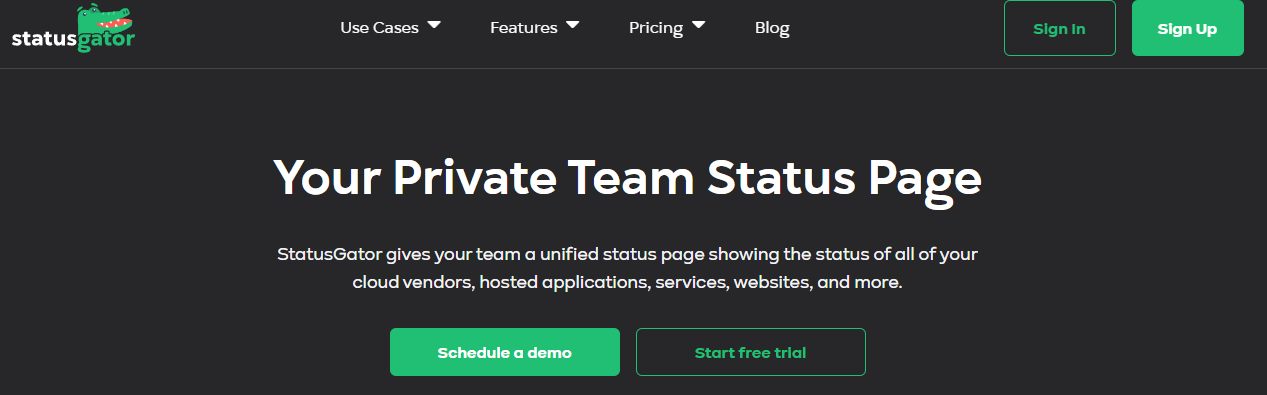The image size is (1267, 395).
Task: Expand the Features dropdown arrow
Action: coord(572,25)
